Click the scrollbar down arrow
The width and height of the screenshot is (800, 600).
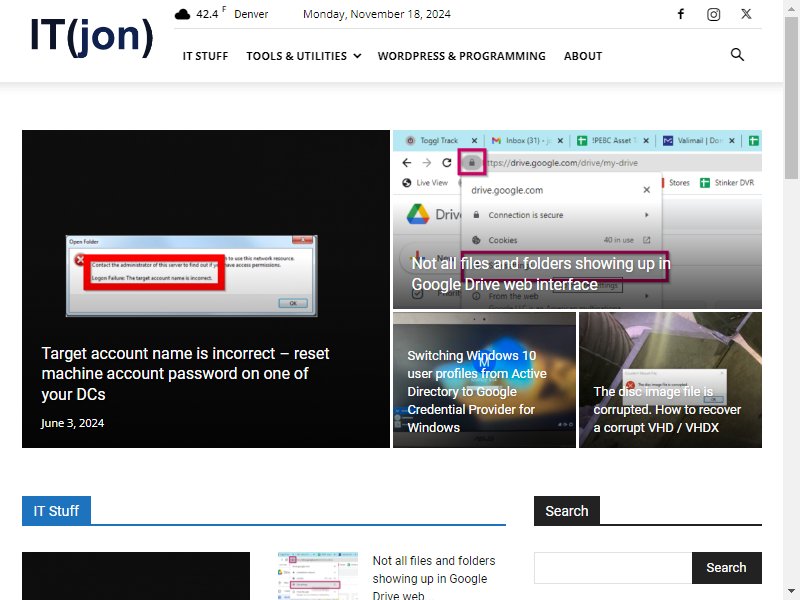792,593
